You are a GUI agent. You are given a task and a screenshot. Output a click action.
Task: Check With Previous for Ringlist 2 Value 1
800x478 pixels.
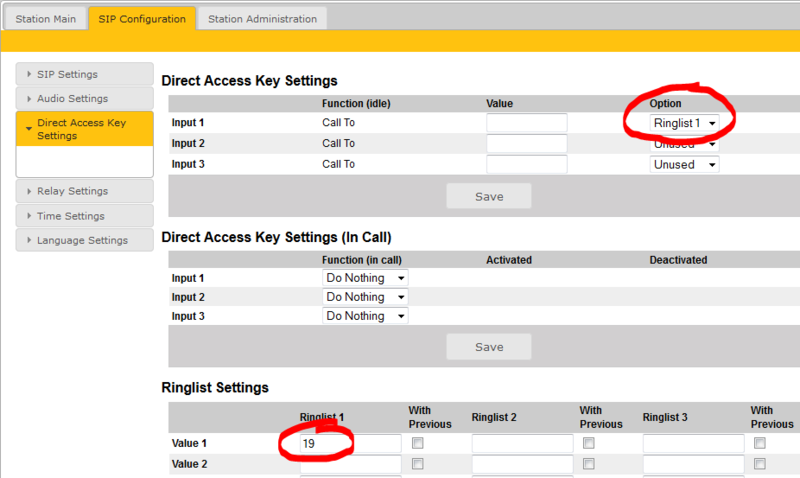click(589, 443)
